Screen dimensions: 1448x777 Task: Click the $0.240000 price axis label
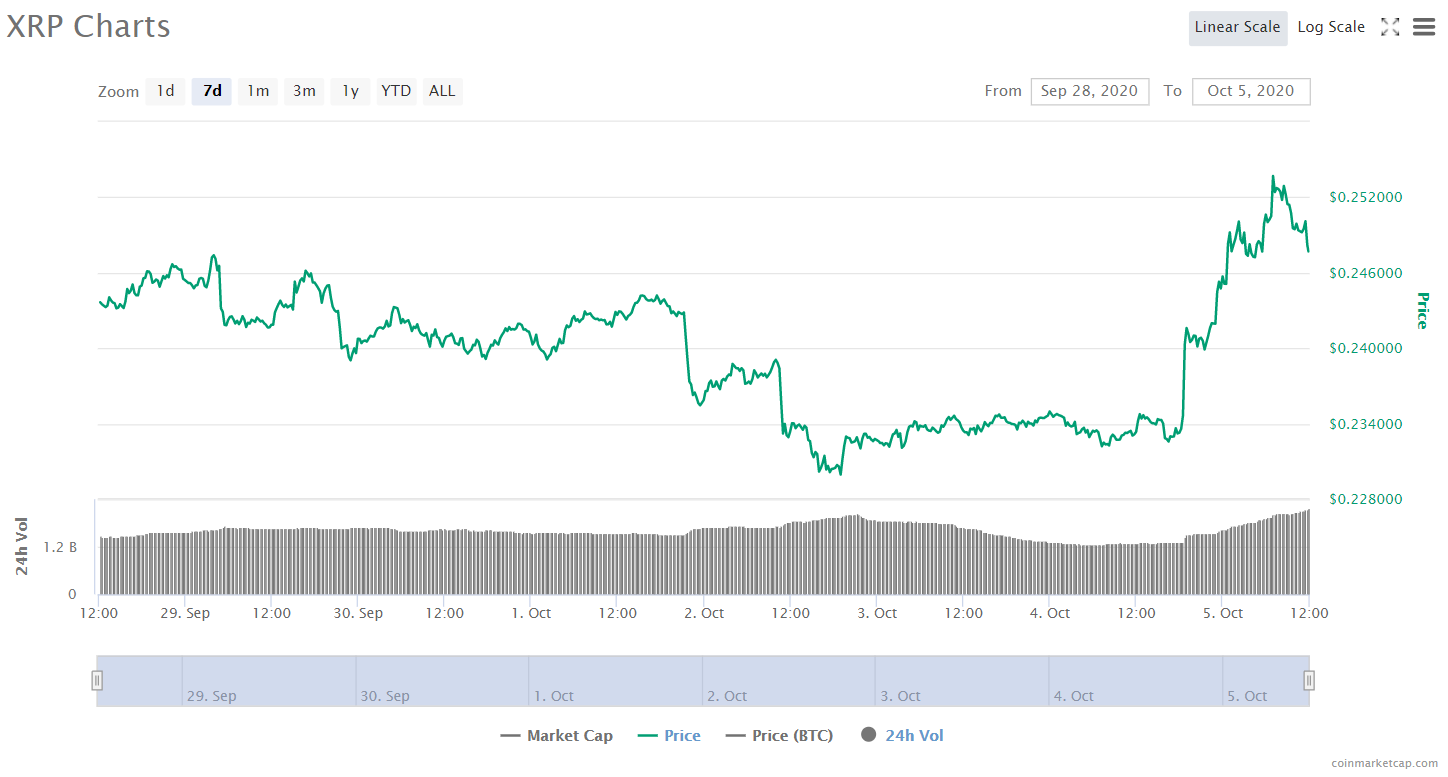(1365, 348)
